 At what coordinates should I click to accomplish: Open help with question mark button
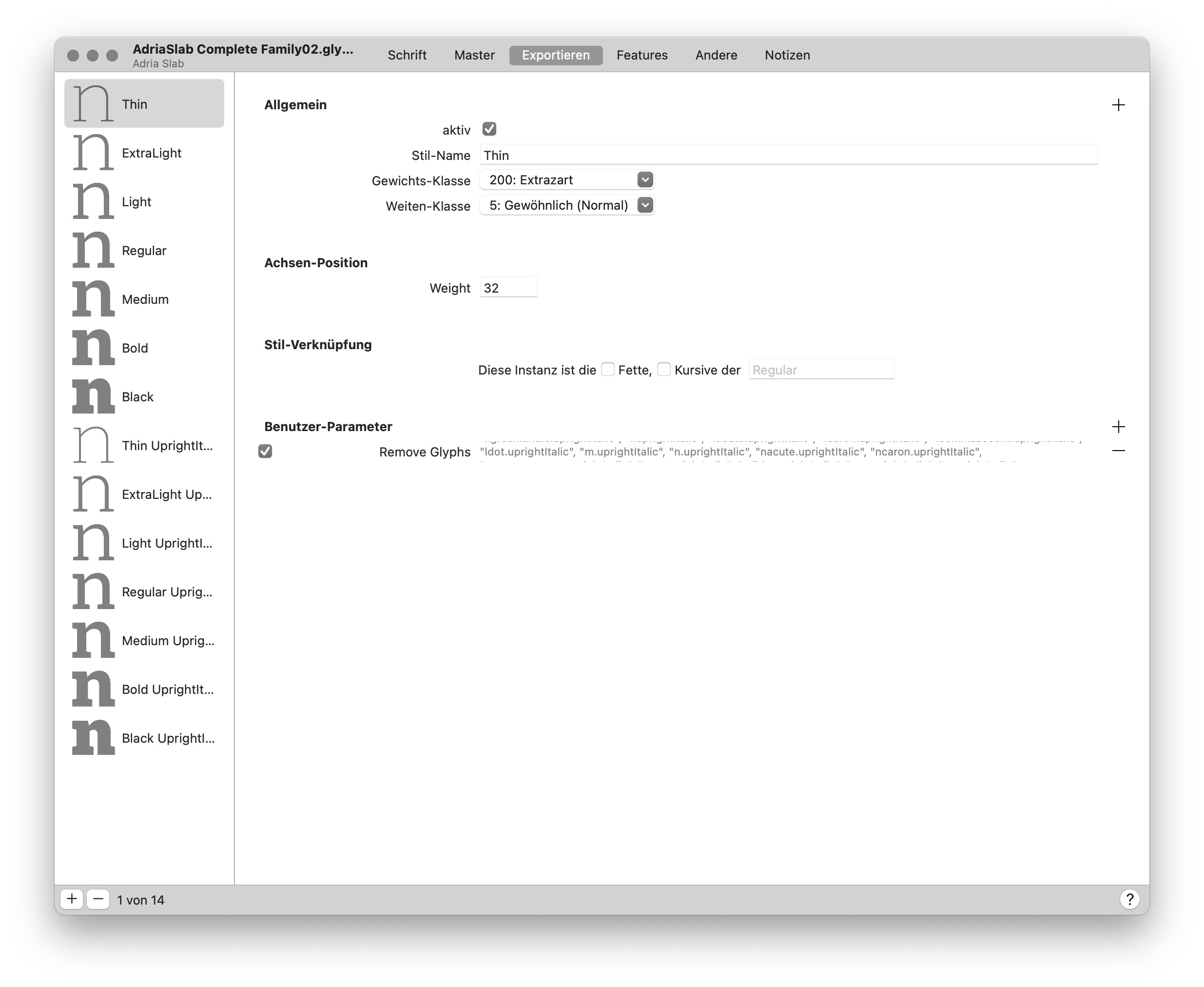pyautogui.click(x=1129, y=899)
